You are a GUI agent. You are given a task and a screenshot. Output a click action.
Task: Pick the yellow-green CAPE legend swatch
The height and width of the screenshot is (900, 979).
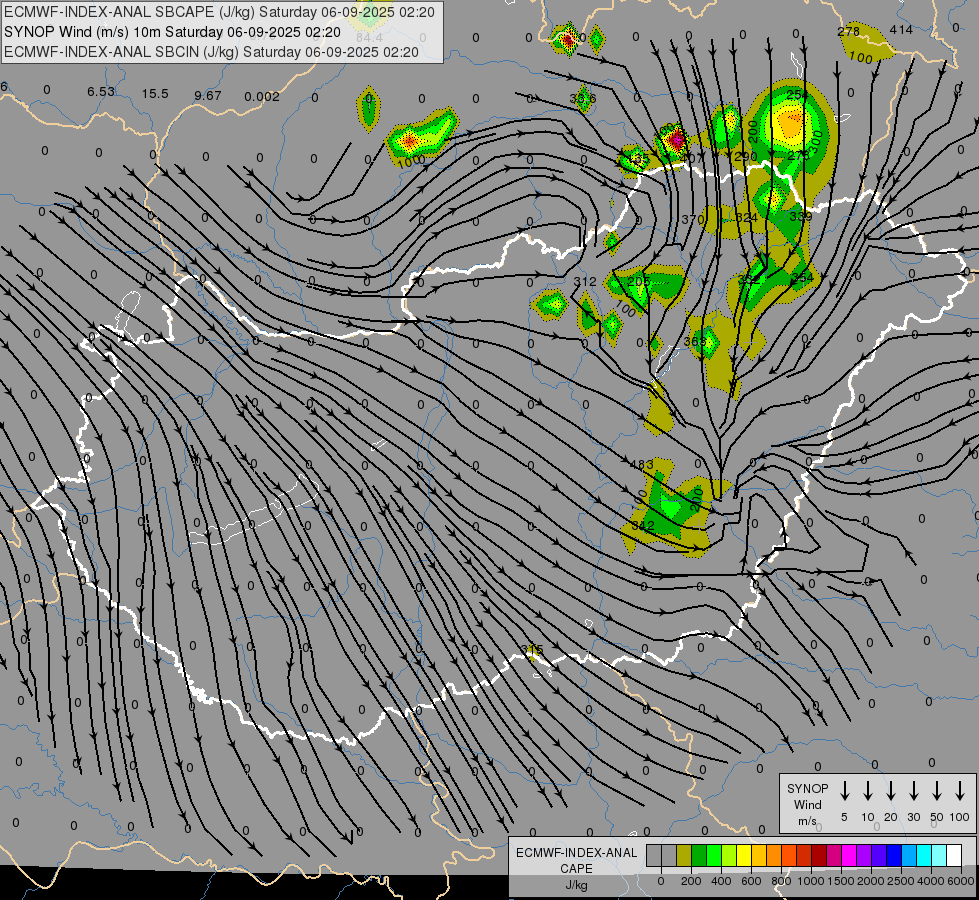(729, 855)
